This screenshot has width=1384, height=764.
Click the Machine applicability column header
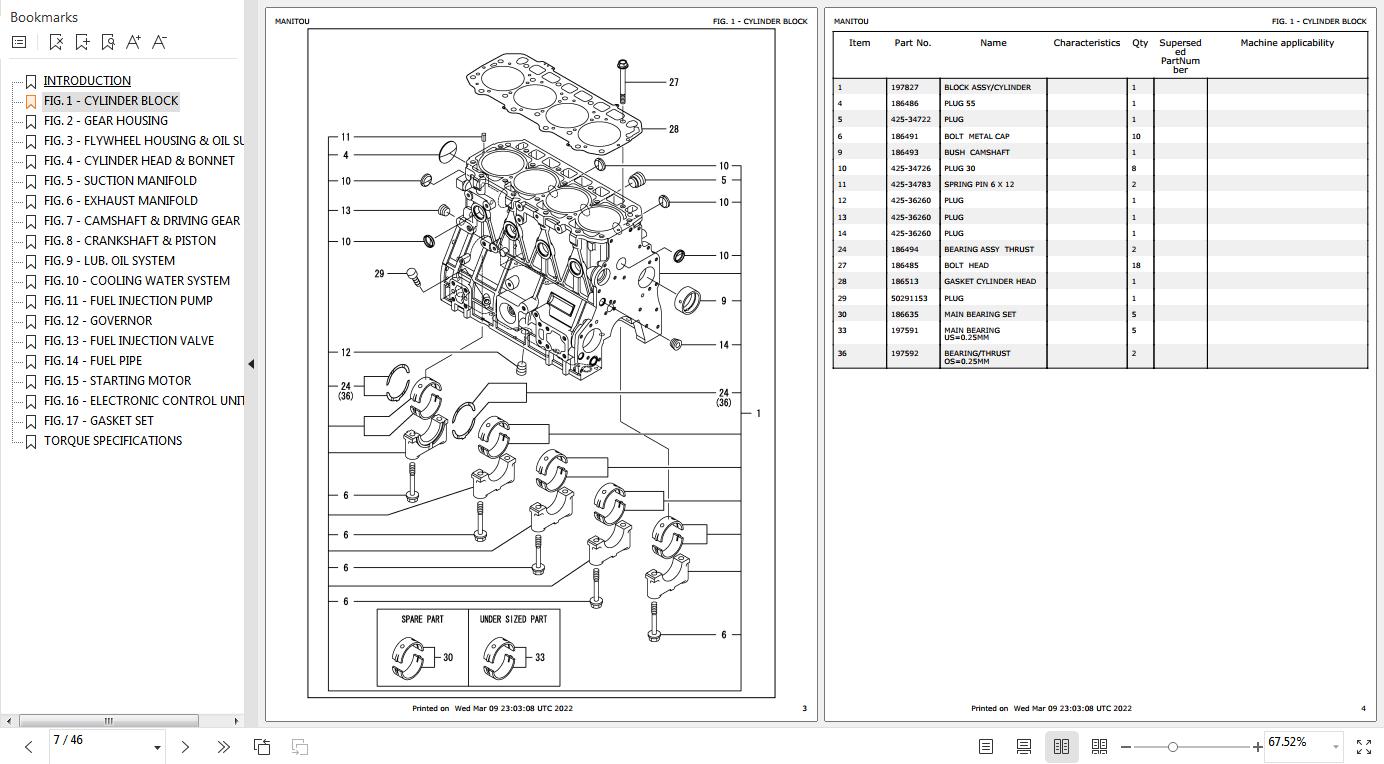tap(1287, 43)
